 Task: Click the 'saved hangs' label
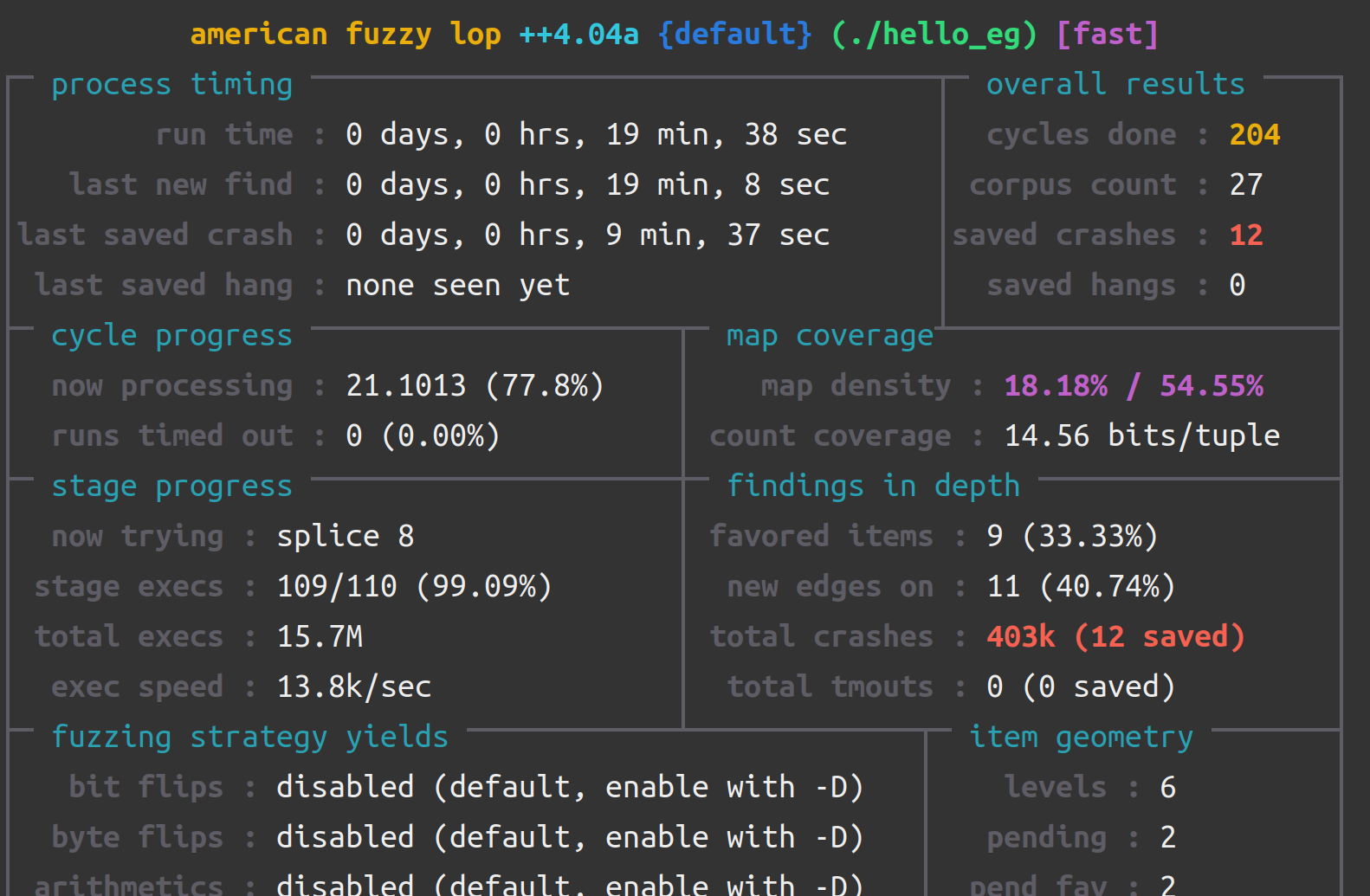(1082, 286)
